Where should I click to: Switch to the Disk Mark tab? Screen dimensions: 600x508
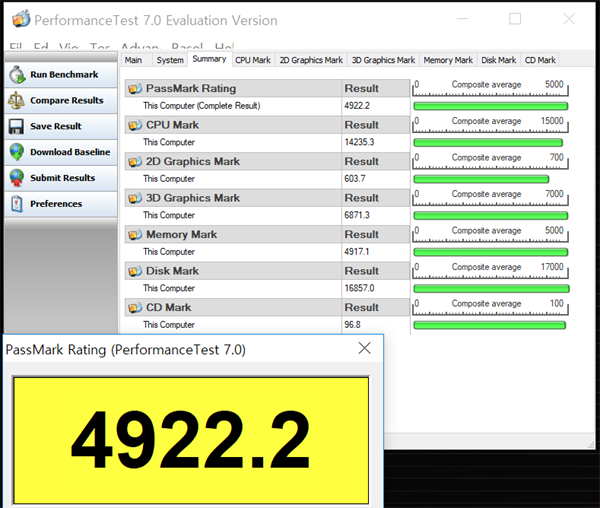coord(499,60)
